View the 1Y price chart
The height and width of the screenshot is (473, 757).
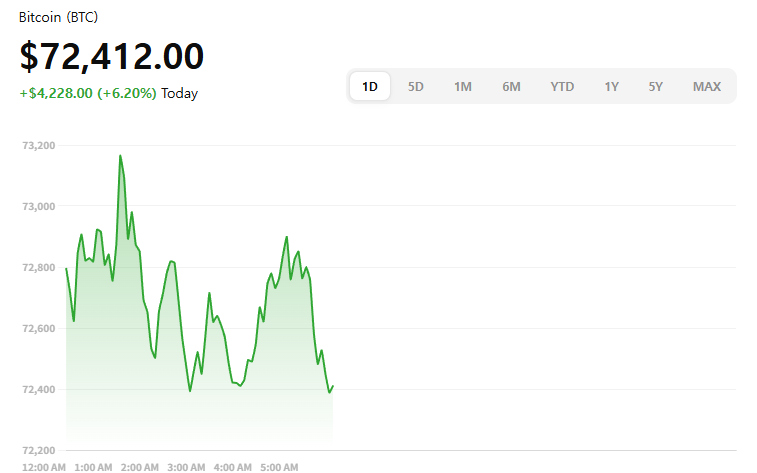pyautogui.click(x=611, y=87)
